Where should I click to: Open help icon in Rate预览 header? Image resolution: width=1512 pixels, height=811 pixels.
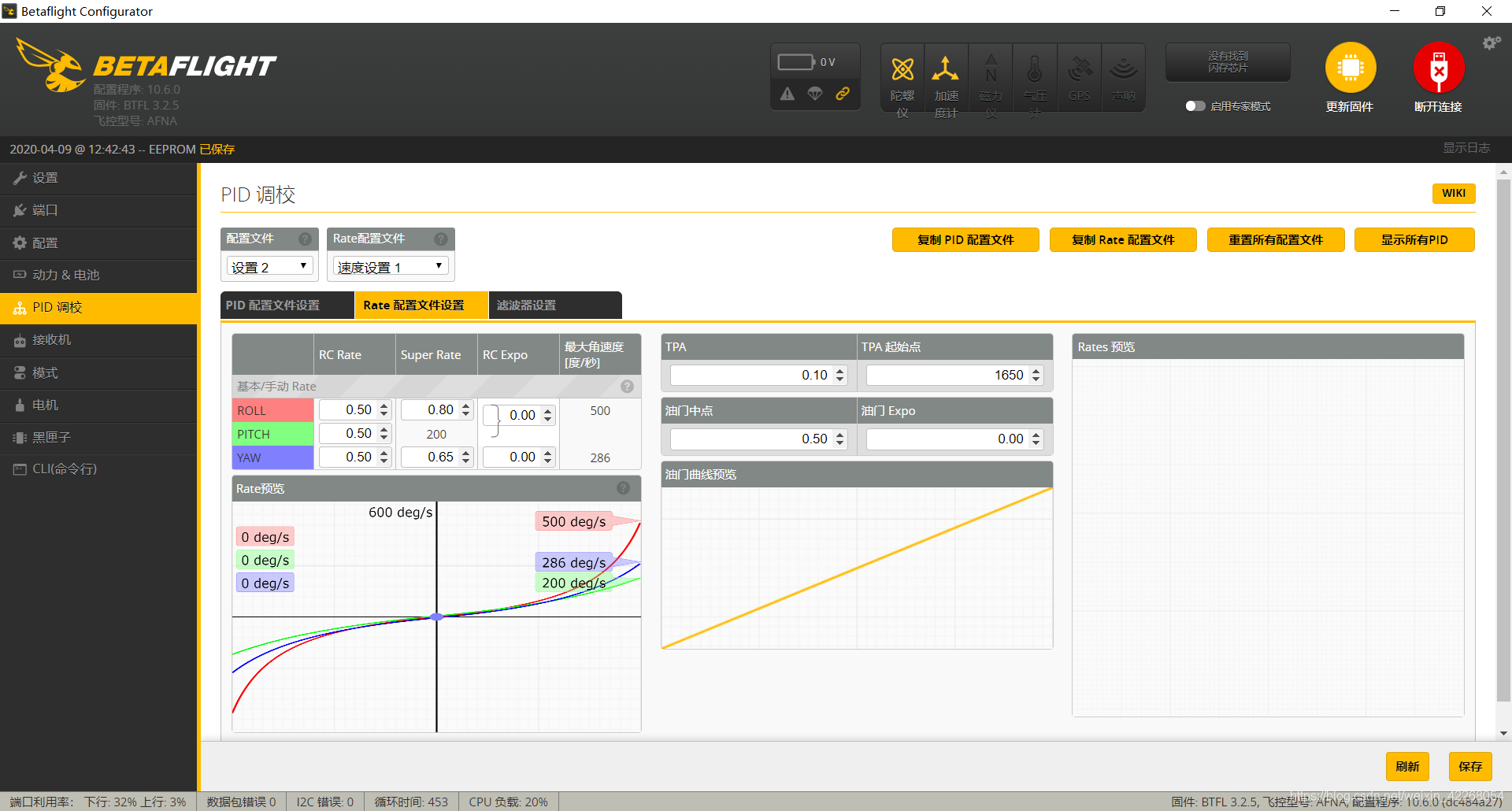[x=623, y=488]
